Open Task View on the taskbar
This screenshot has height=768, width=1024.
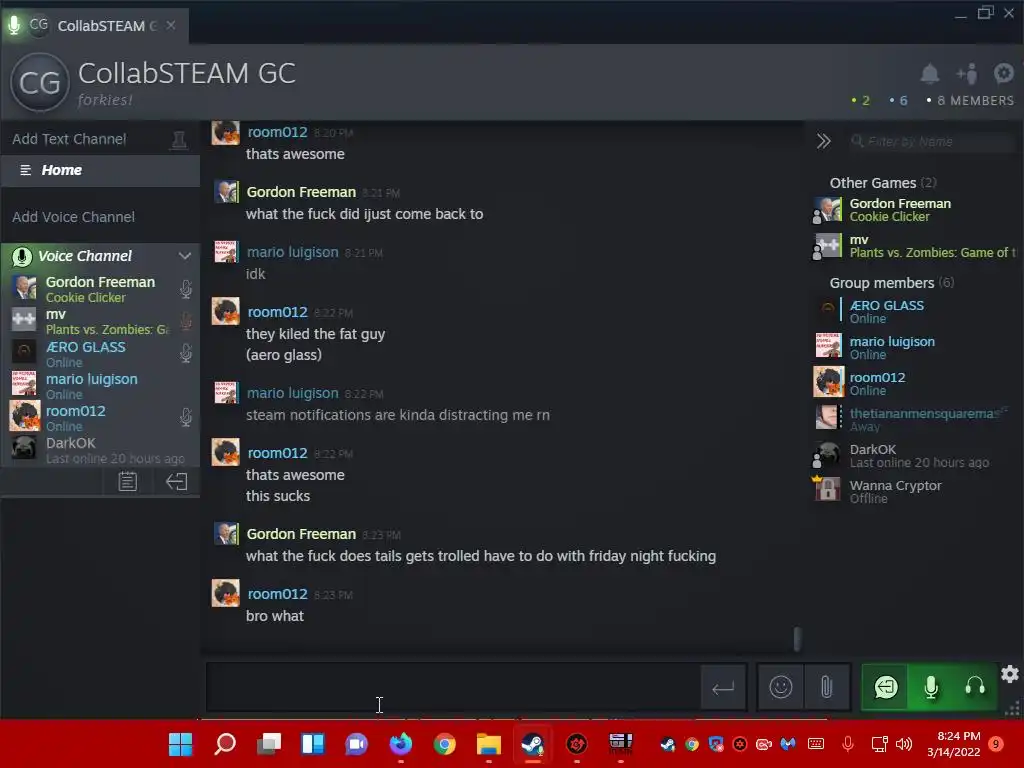click(268, 744)
